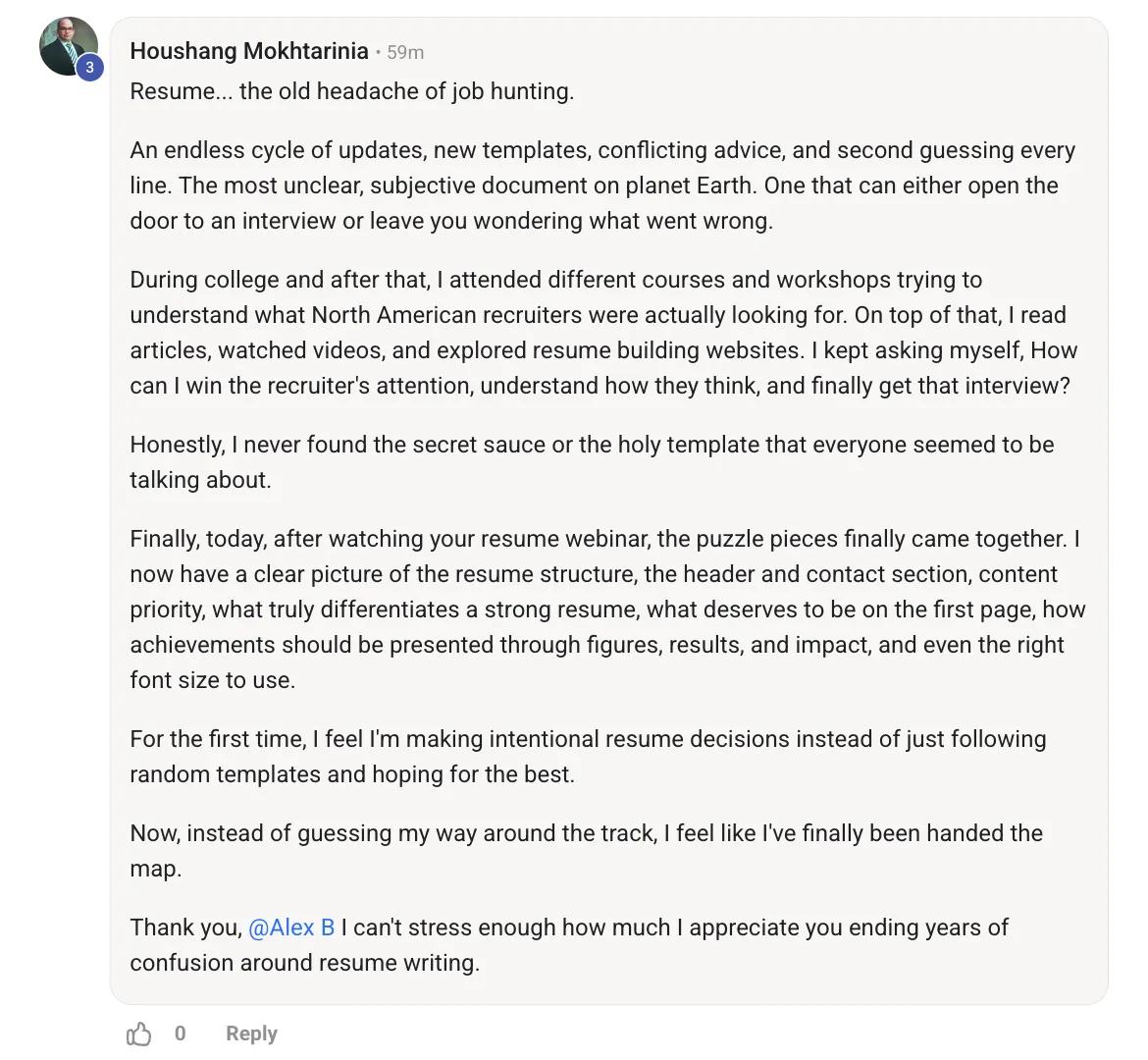Click the line "Resume... the old headache of job hunting."
This screenshot has height=1060, width=1148.
pyautogui.click(x=352, y=91)
